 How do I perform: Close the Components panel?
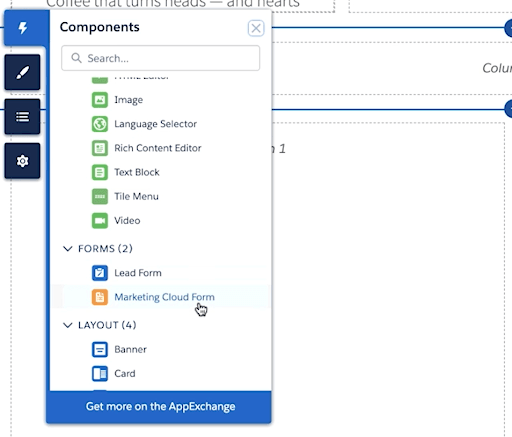point(256,28)
